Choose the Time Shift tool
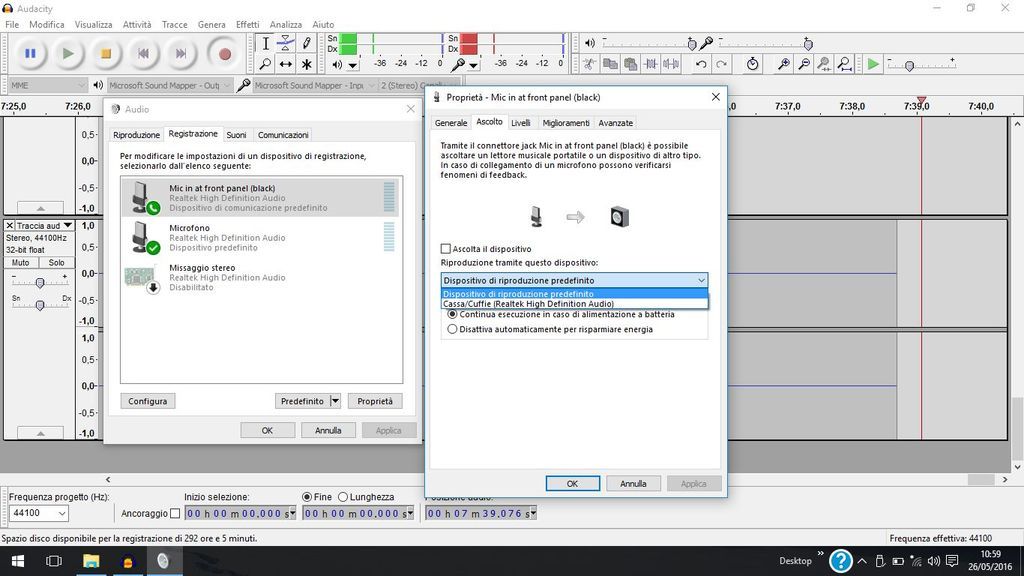1024x576 pixels. [286, 64]
